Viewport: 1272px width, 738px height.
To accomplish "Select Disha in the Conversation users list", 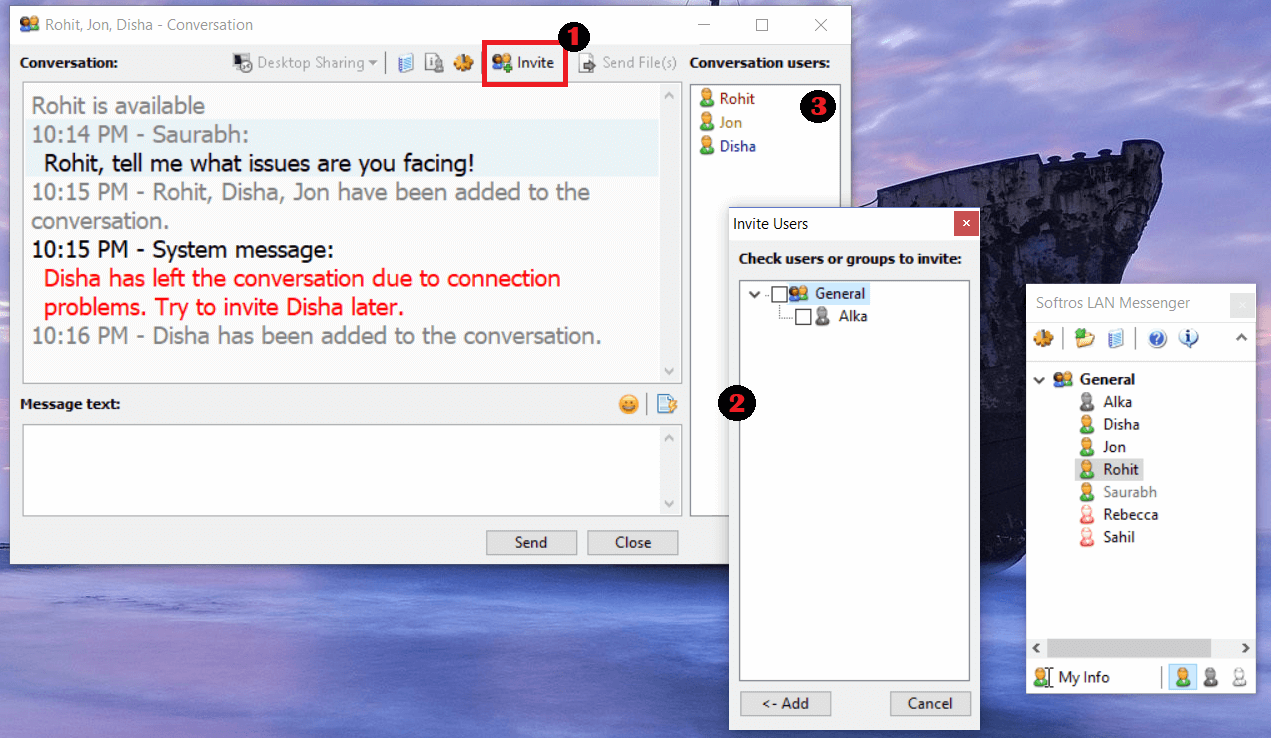I will (x=727, y=147).
